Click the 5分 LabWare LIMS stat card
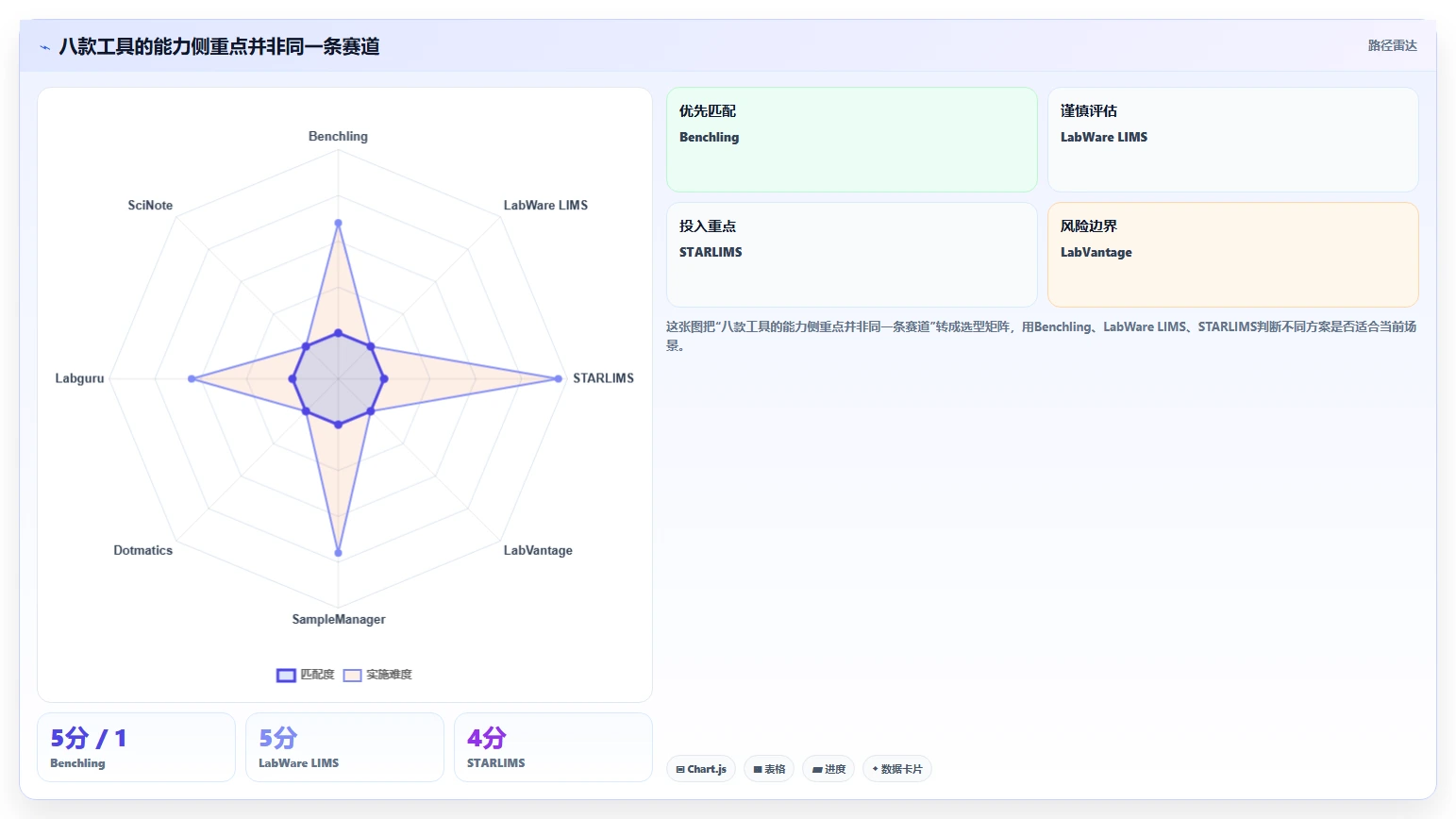 pyautogui.click(x=344, y=747)
